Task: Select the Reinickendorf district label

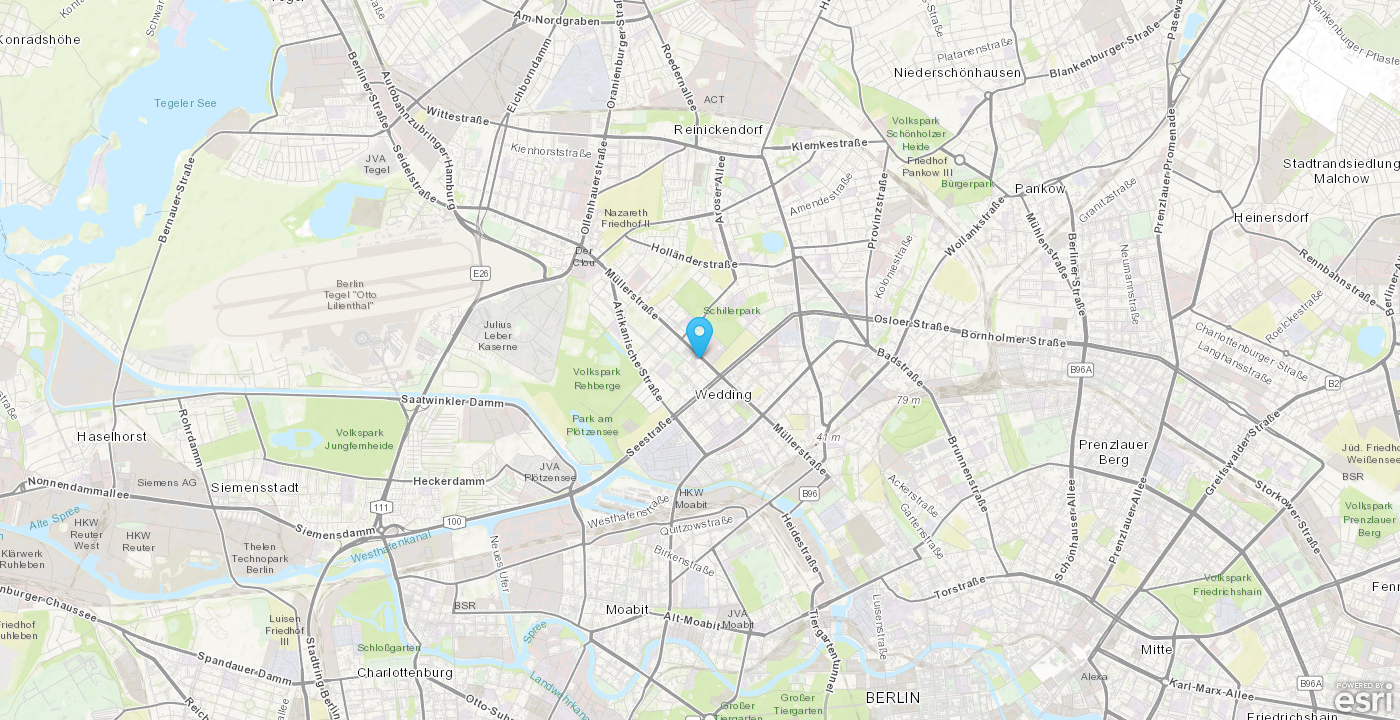Action: 718,130
